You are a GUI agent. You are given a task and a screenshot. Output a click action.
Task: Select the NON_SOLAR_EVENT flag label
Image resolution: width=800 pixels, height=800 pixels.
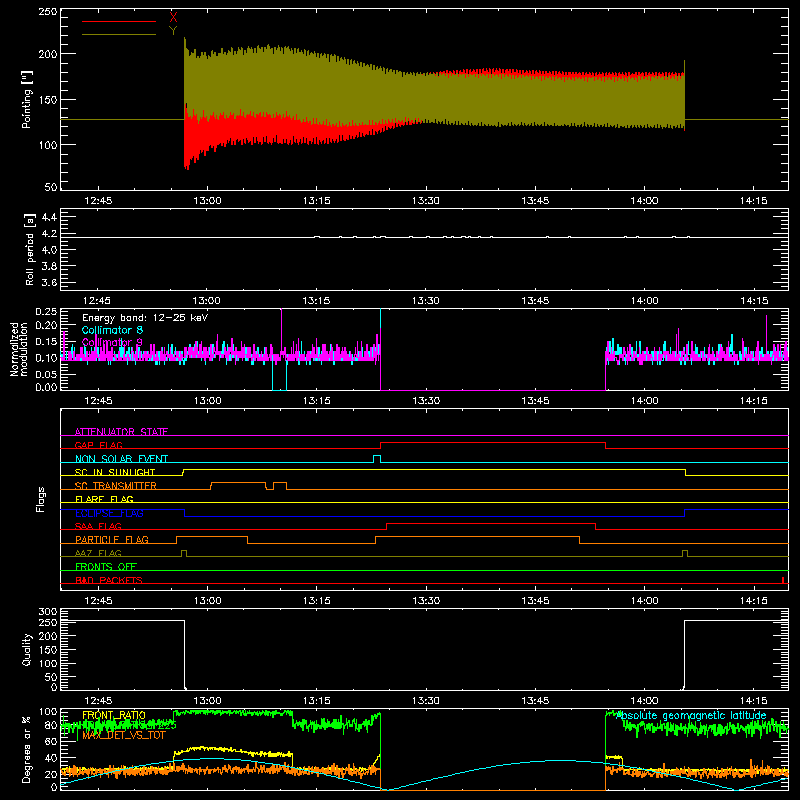point(121,459)
